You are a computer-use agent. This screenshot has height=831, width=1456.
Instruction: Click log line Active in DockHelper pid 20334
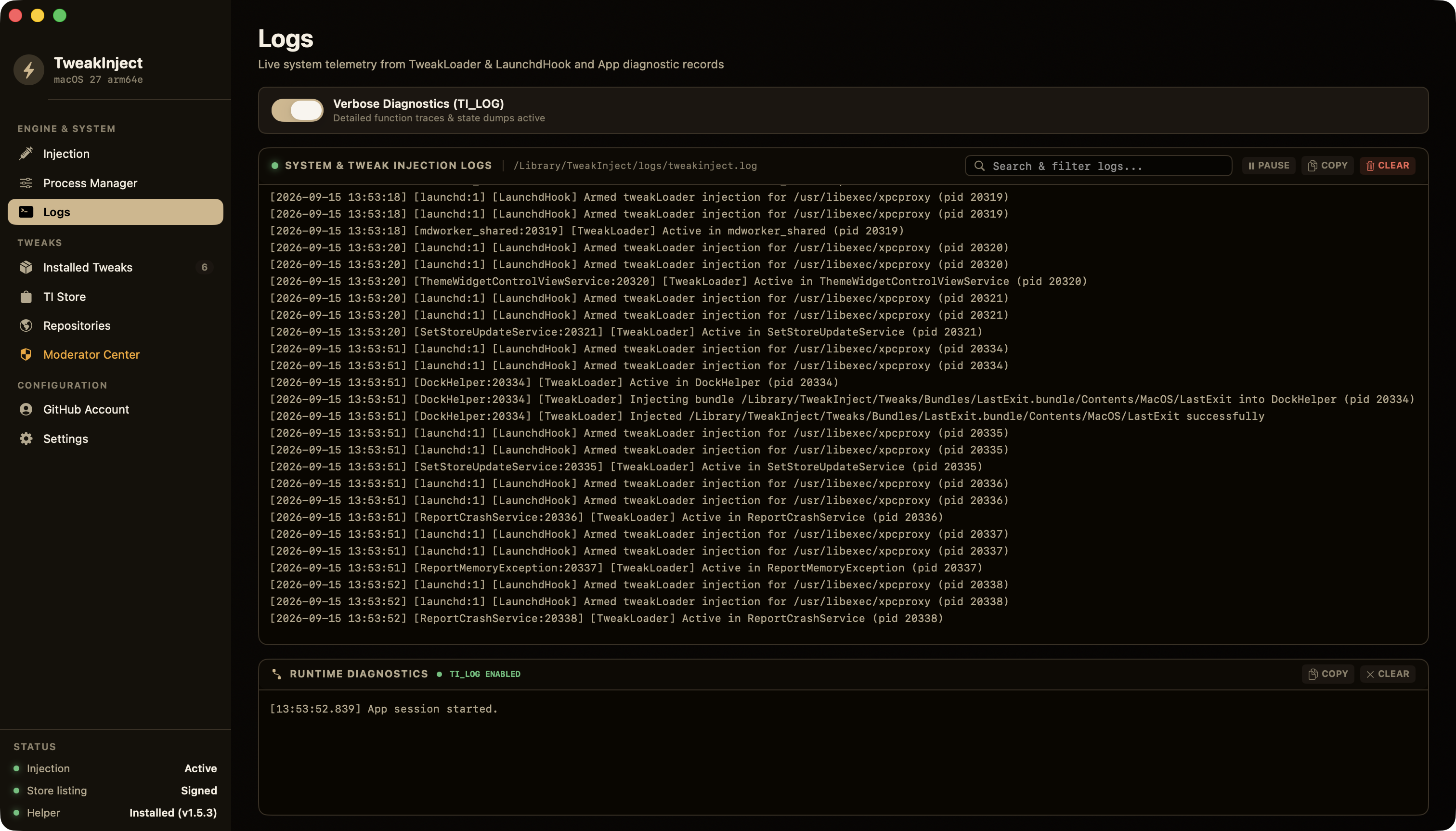click(554, 382)
